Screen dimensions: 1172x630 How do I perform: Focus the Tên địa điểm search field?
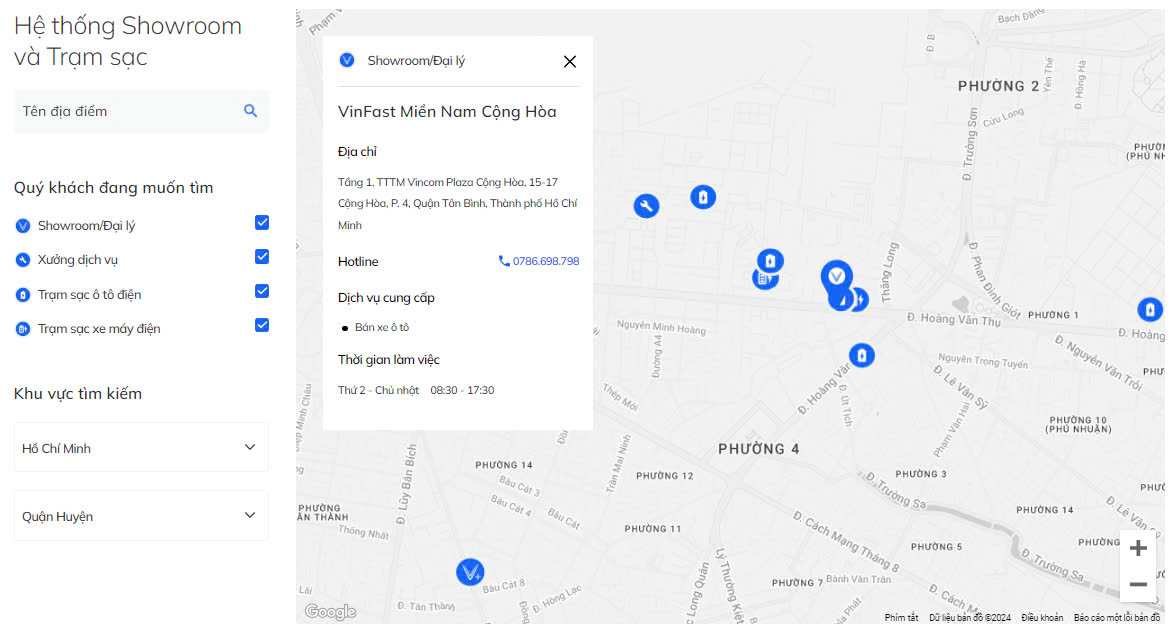pyautogui.click(x=125, y=111)
